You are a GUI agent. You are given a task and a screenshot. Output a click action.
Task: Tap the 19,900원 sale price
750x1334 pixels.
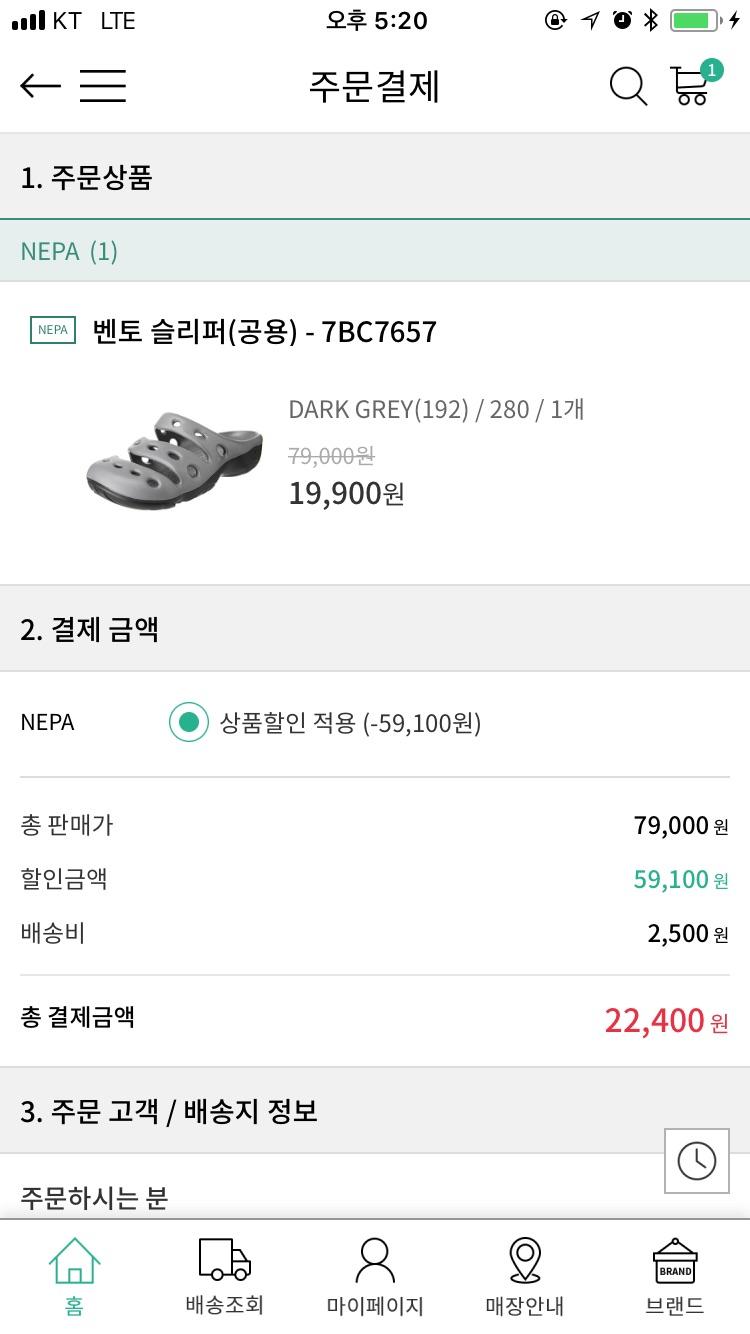coord(346,493)
